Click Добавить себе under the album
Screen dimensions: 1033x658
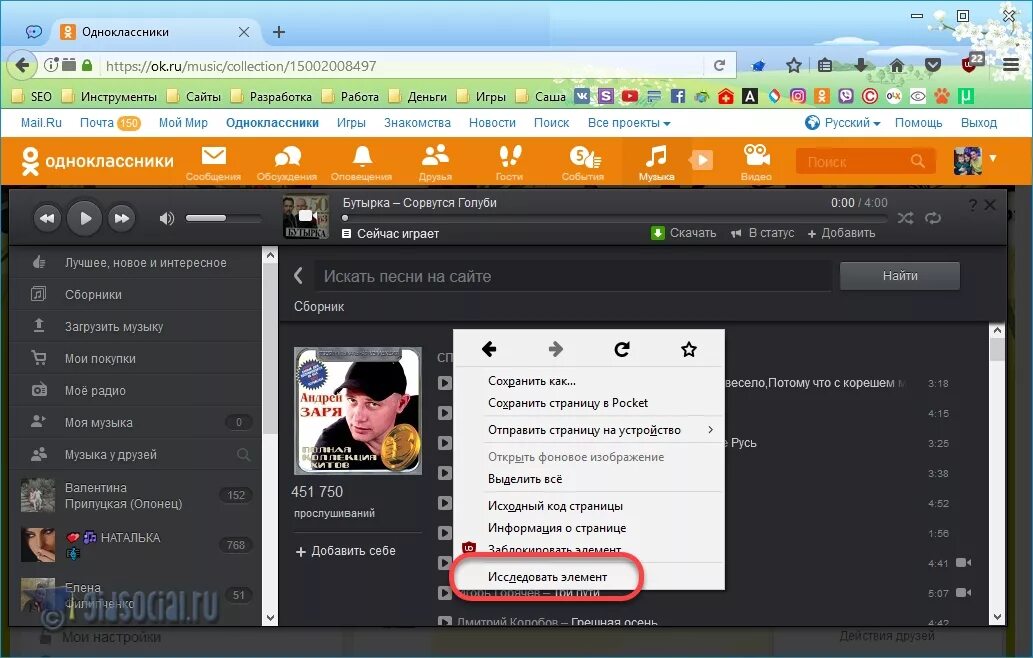tap(345, 551)
